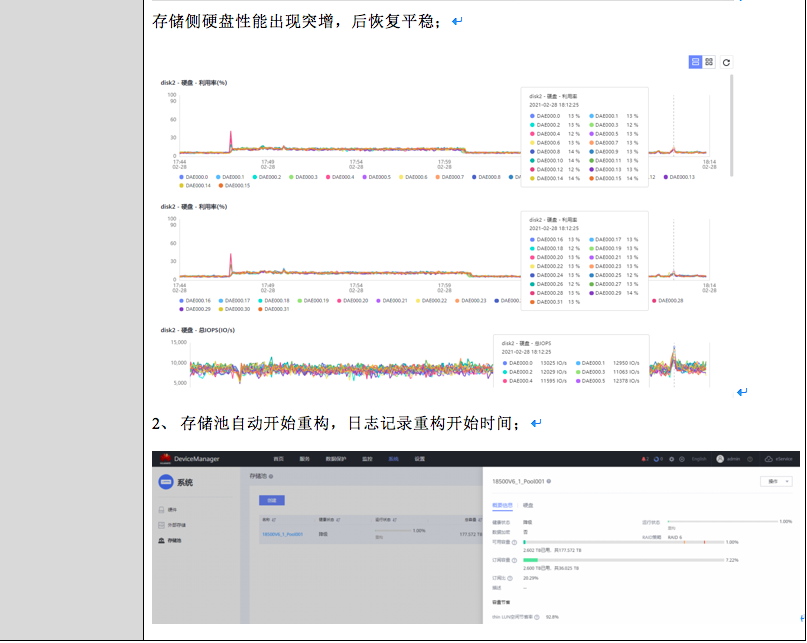The width and height of the screenshot is (807, 643).
Task: Click the blue 创建 button
Action: point(272,500)
